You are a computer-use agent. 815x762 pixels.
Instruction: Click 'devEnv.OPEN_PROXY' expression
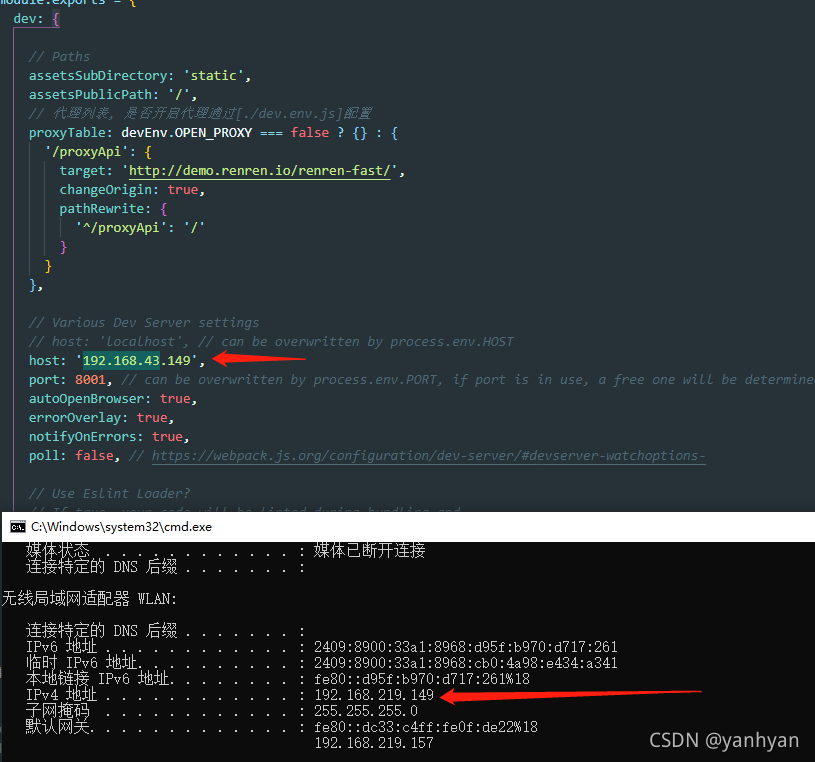187,133
